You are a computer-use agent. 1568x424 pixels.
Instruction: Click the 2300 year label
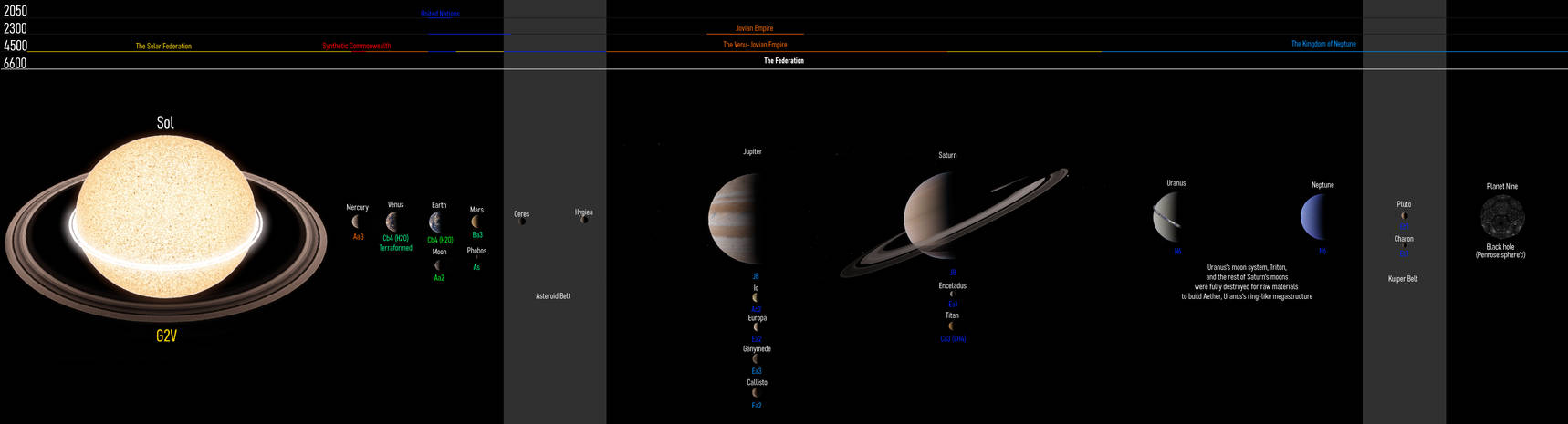pos(16,28)
